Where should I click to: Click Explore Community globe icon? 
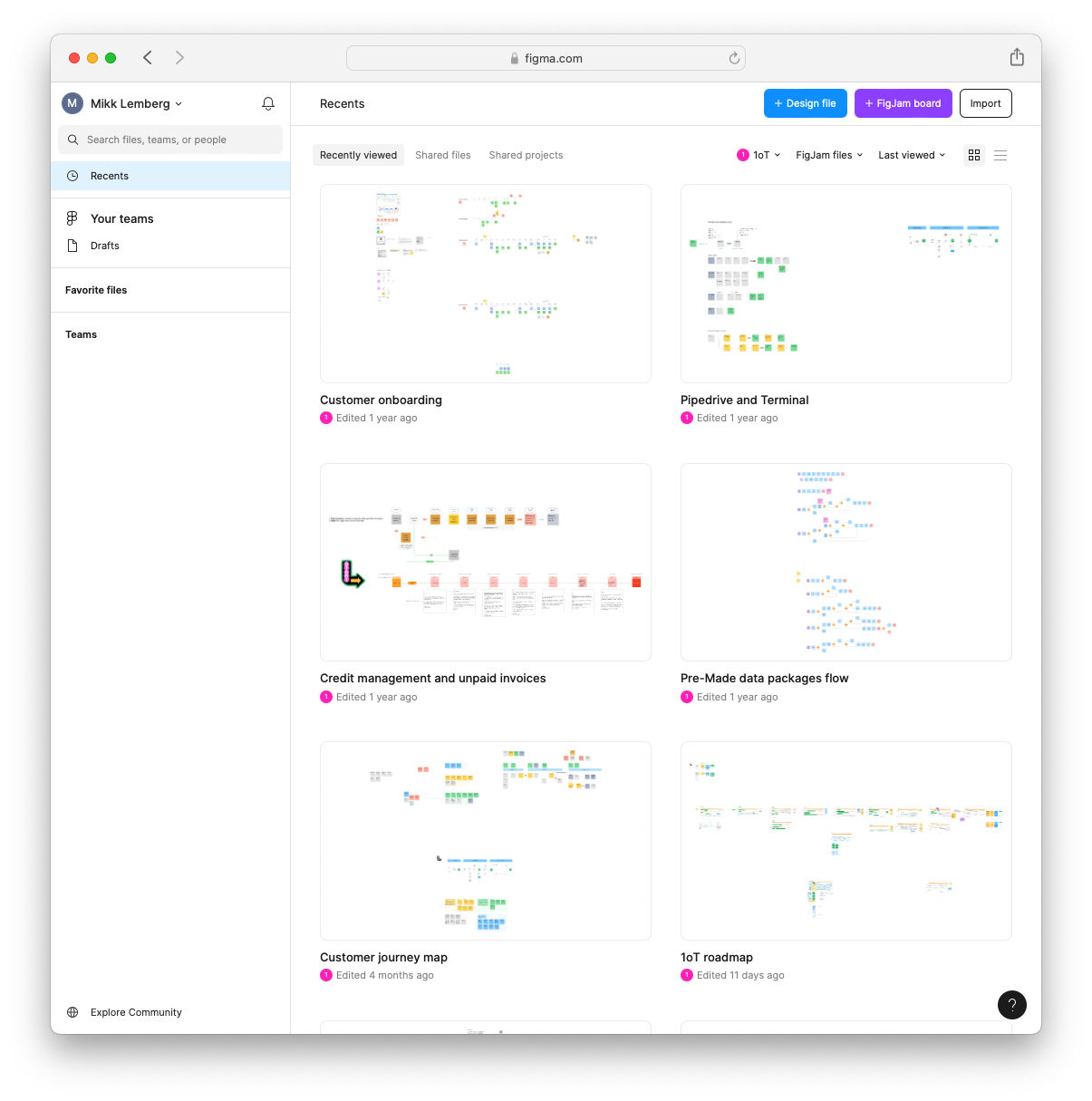pos(72,1012)
